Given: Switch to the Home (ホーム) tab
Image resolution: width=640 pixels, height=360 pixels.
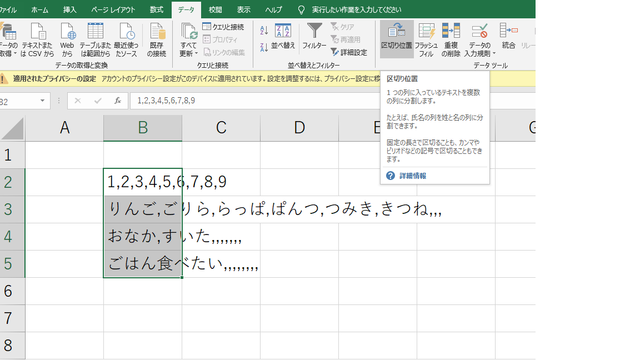Looking at the screenshot, I should tap(40, 10).
